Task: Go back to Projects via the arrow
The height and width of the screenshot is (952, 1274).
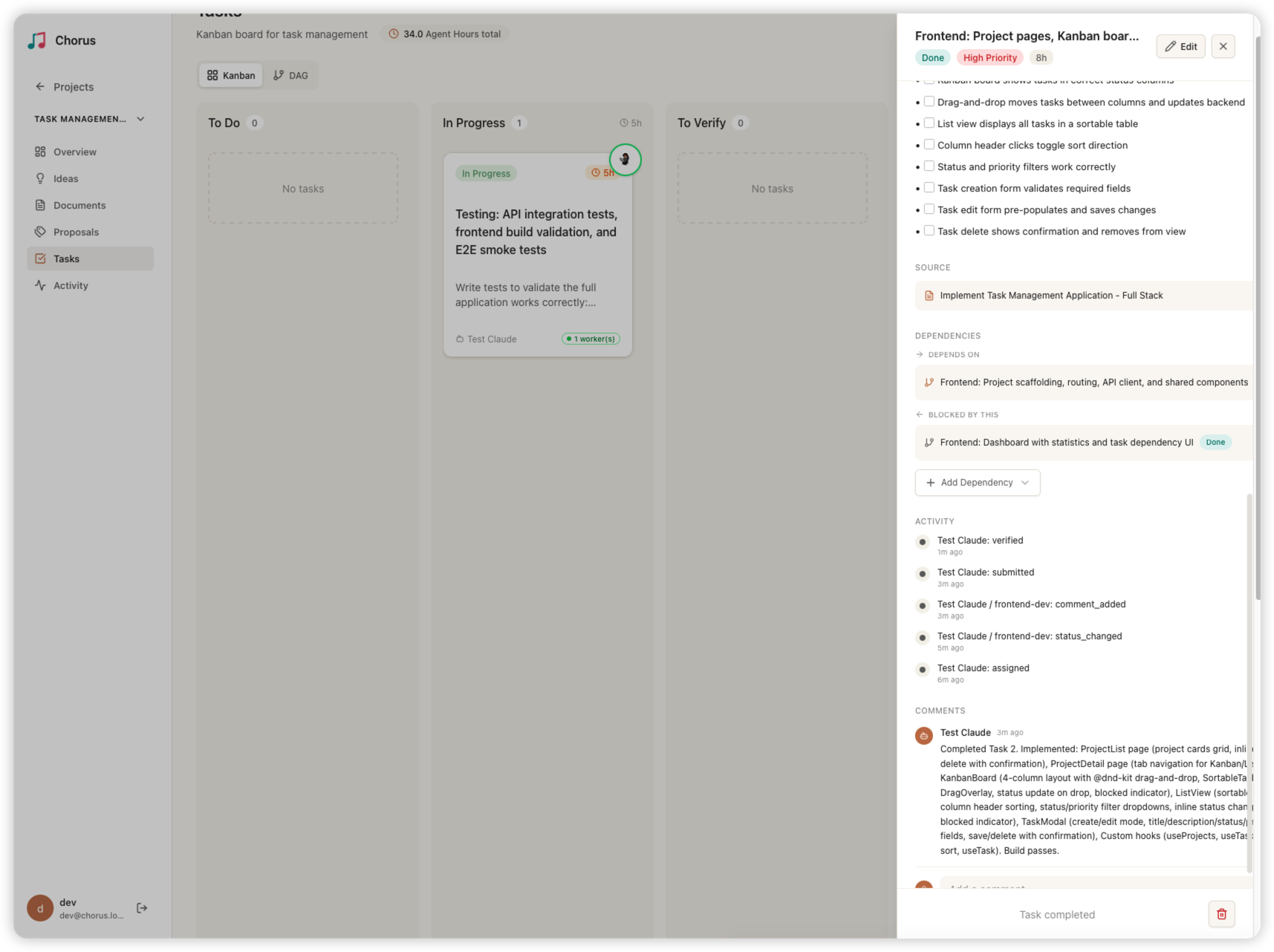Action: pyautogui.click(x=40, y=86)
